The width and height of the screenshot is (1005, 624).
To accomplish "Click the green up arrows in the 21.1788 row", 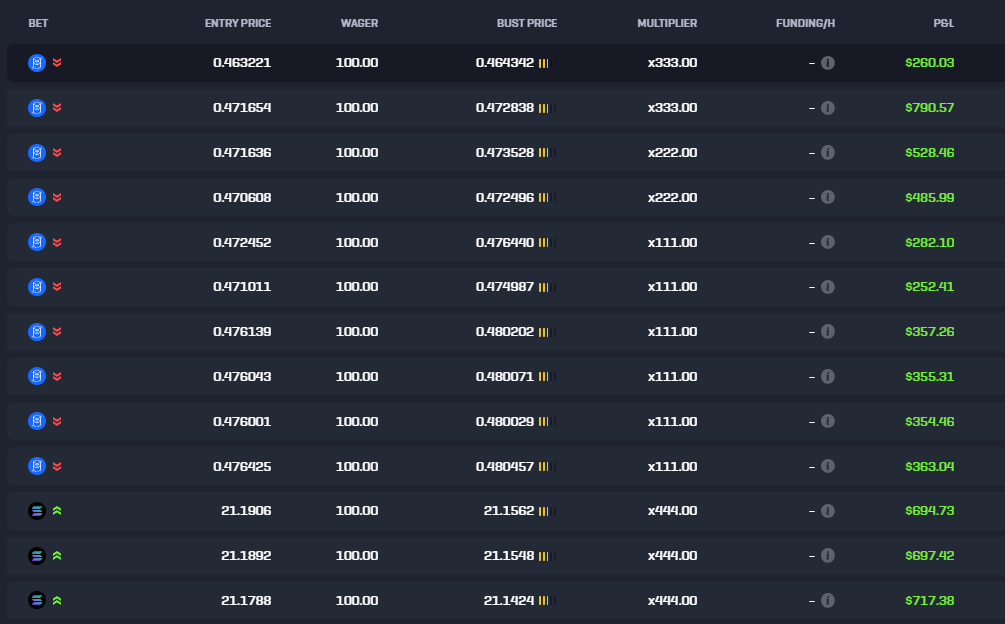I will 57,600.
